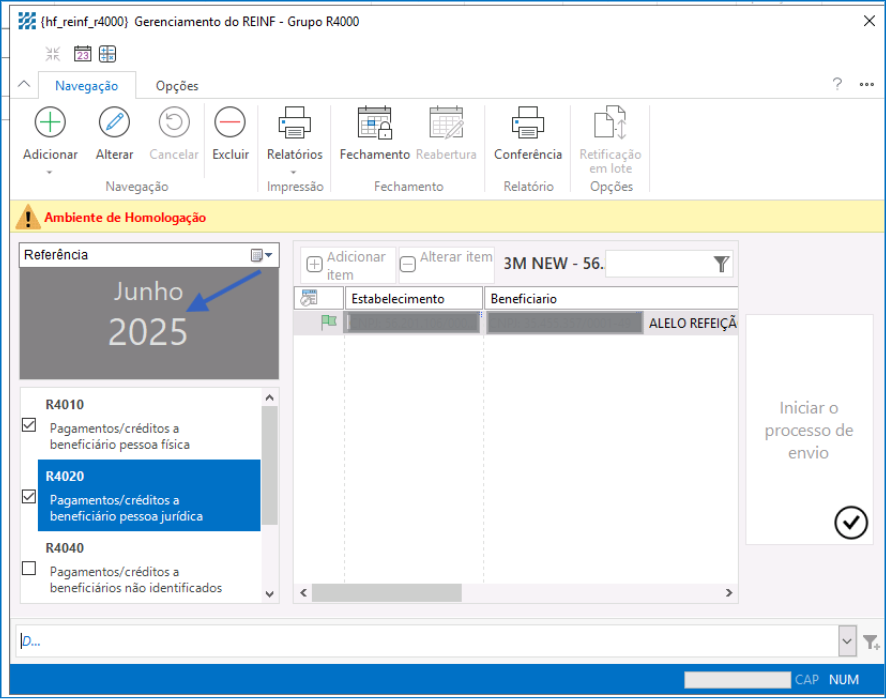Viewport: 886px width, 699px height.
Task: Expand the Adicionar dropdown arrow
Action: pyautogui.click(x=50, y=172)
